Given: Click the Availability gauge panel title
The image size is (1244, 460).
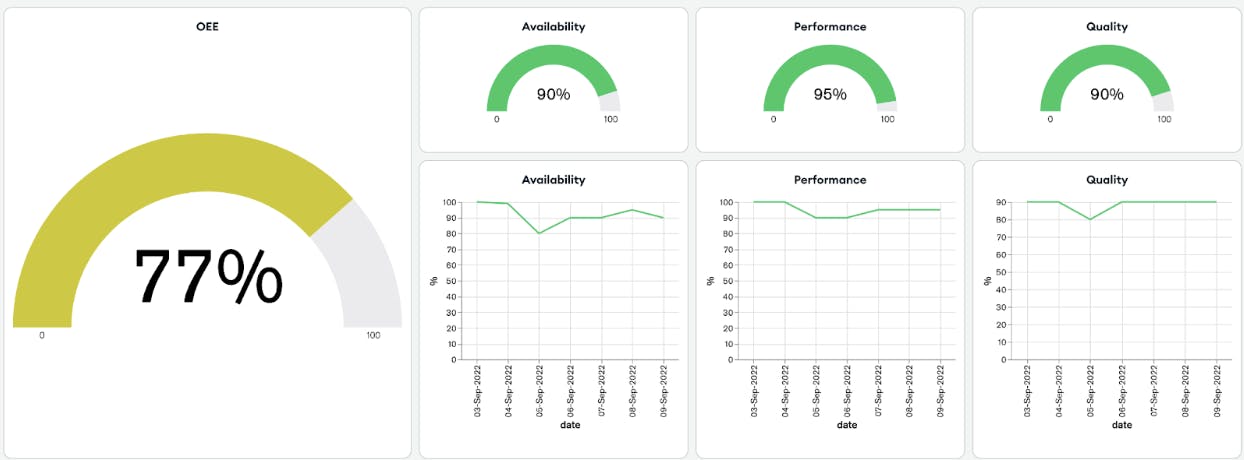Looking at the screenshot, I should [x=553, y=27].
